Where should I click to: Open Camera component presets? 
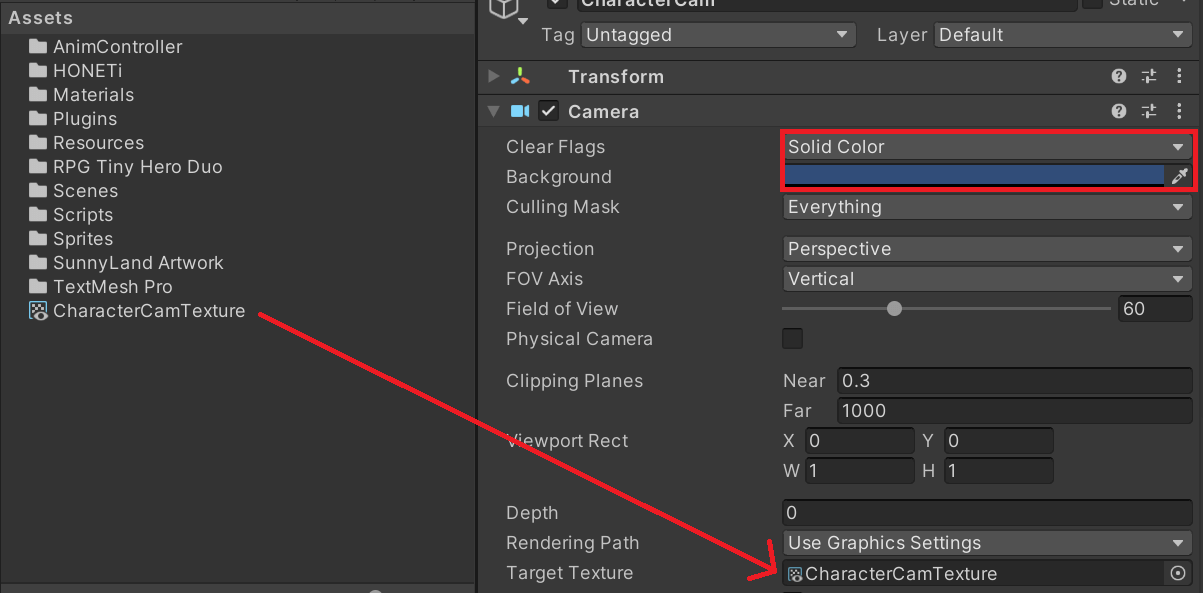(1148, 111)
